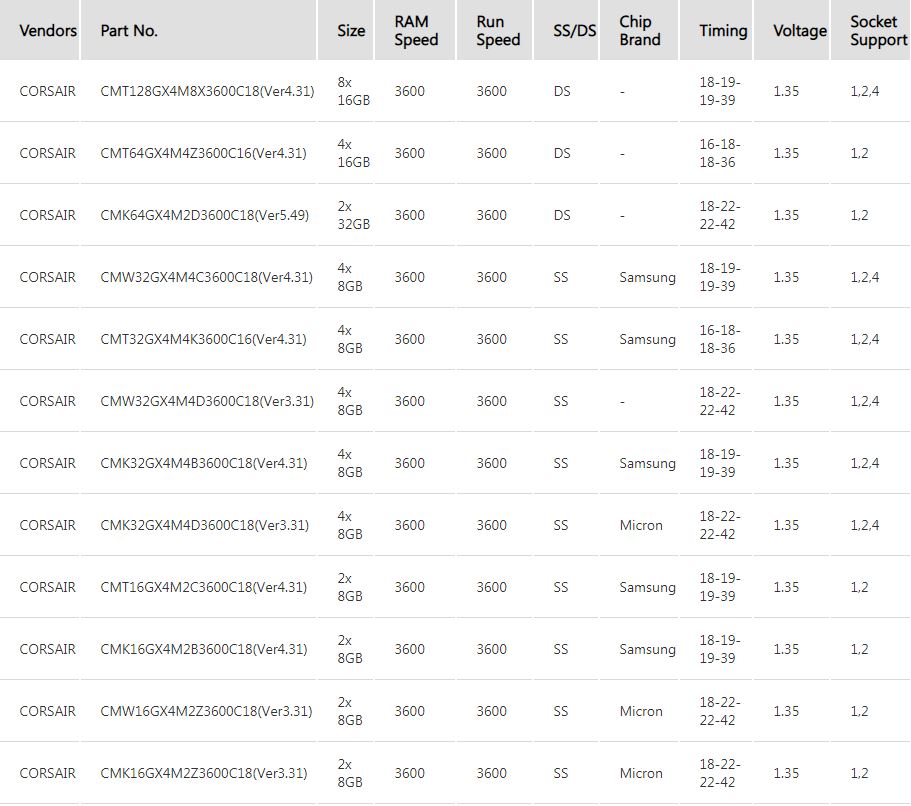Click CORSAIR vendor in CMK16GX4M2B3600C18 row
911x806 pixels.
[48, 649]
